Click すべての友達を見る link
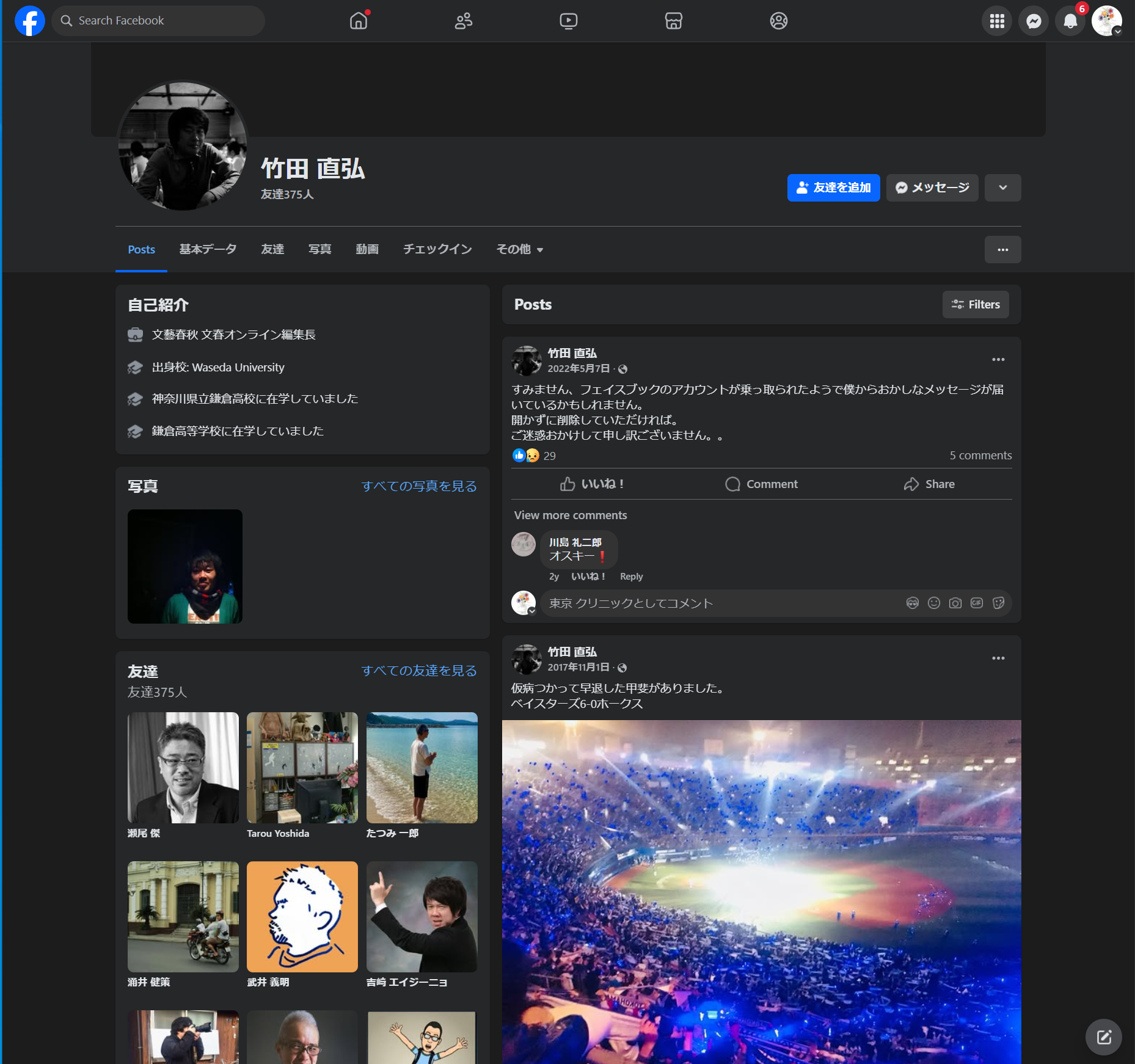 [x=418, y=670]
